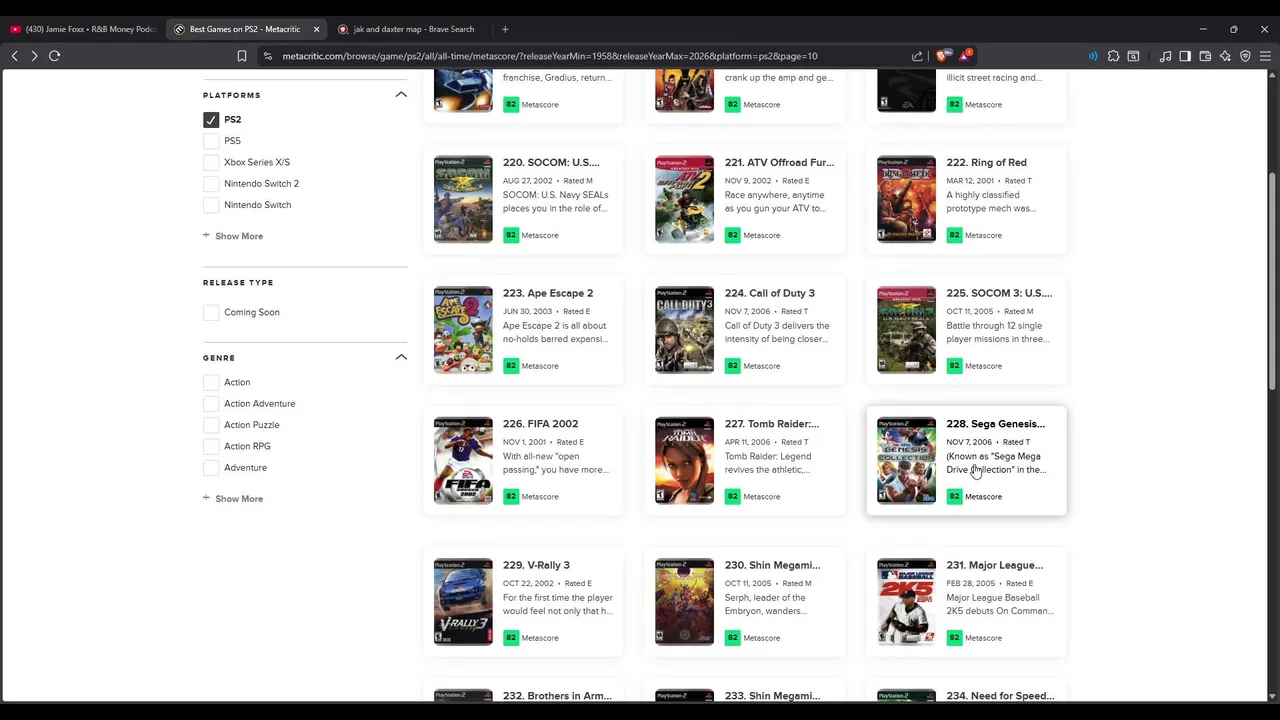Viewport: 1280px width, 720px height.
Task: Open the 221. ATV Offroad Fury title link
Action: (x=779, y=162)
